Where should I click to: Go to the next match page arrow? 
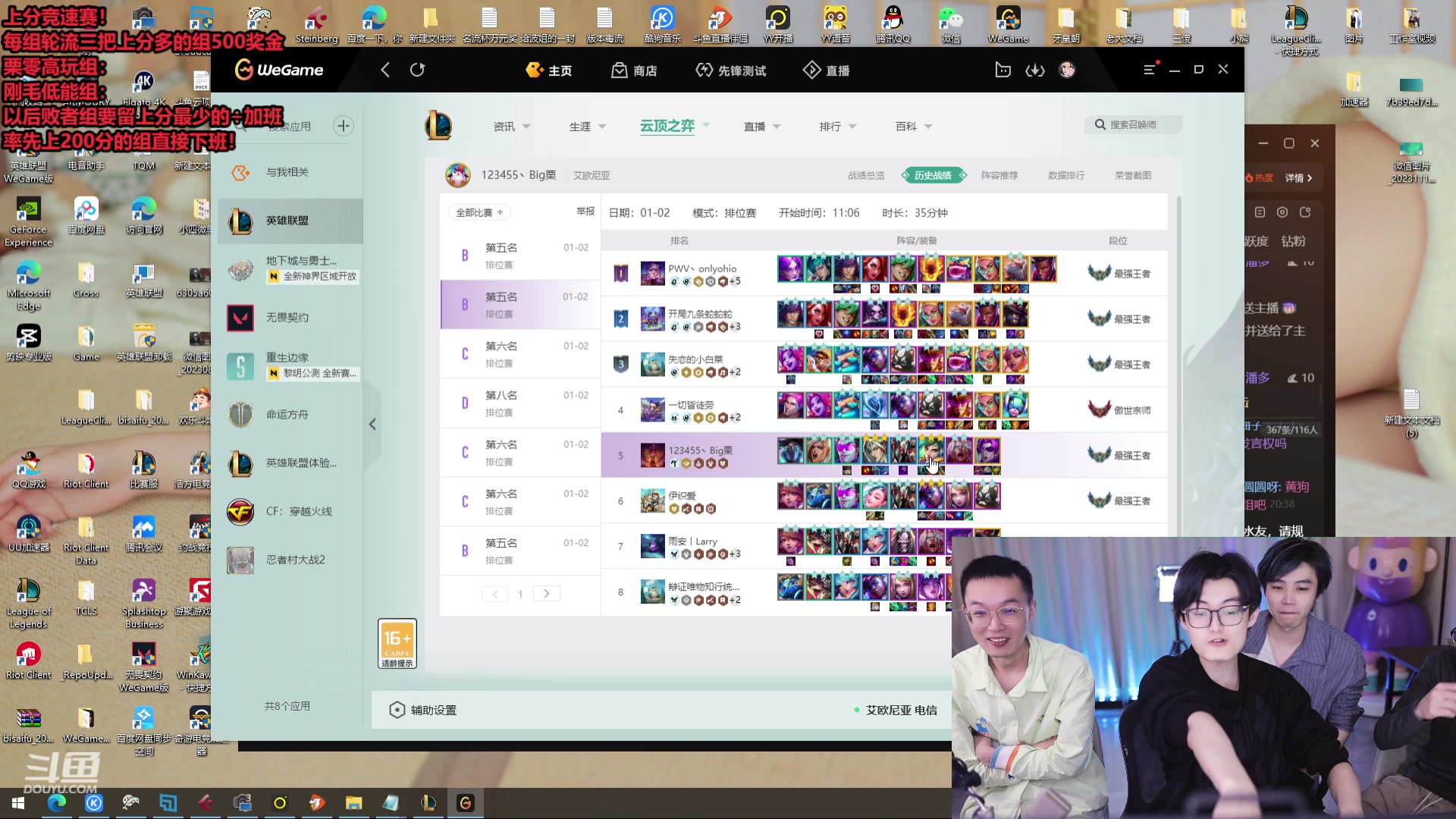tap(546, 594)
